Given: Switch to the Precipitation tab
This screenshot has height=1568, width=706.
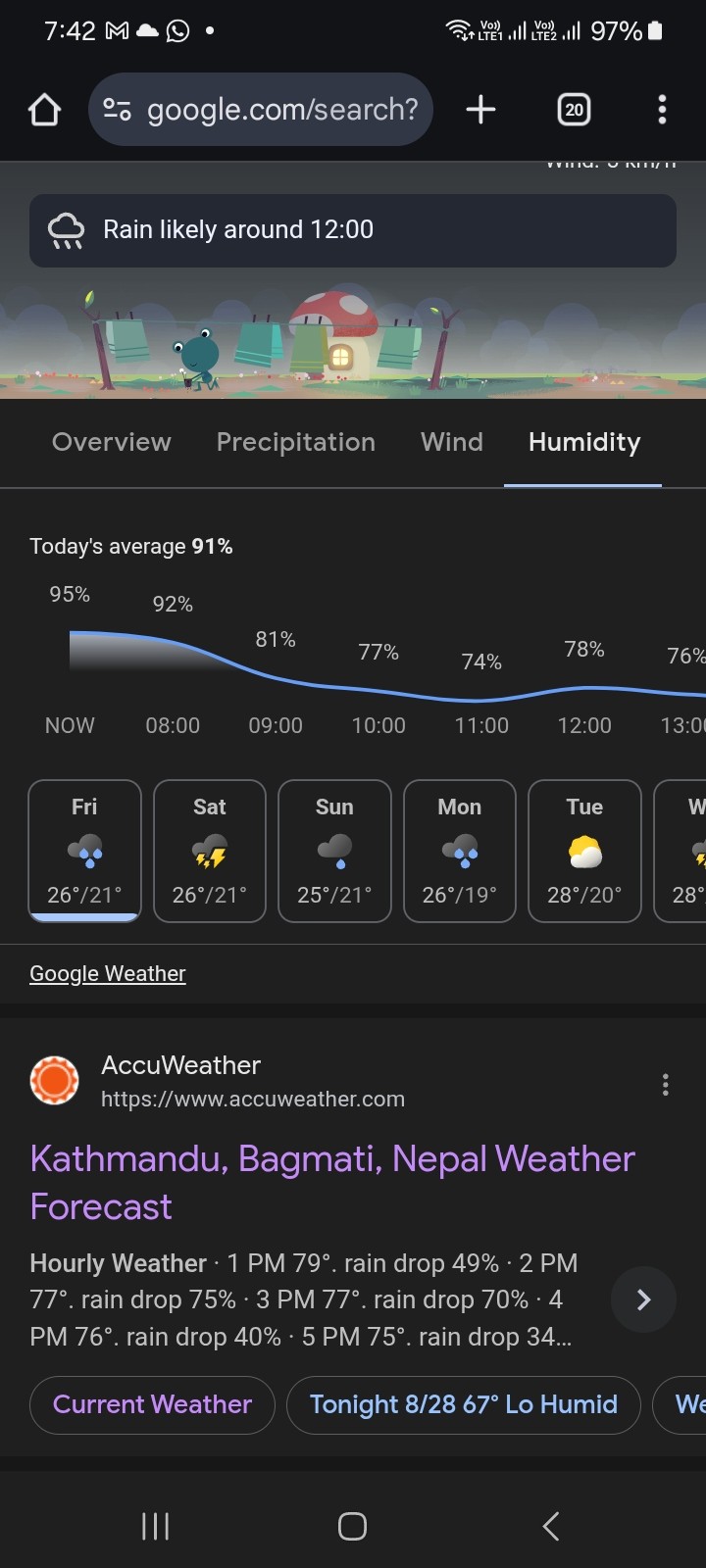Looking at the screenshot, I should (x=295, y=442).
